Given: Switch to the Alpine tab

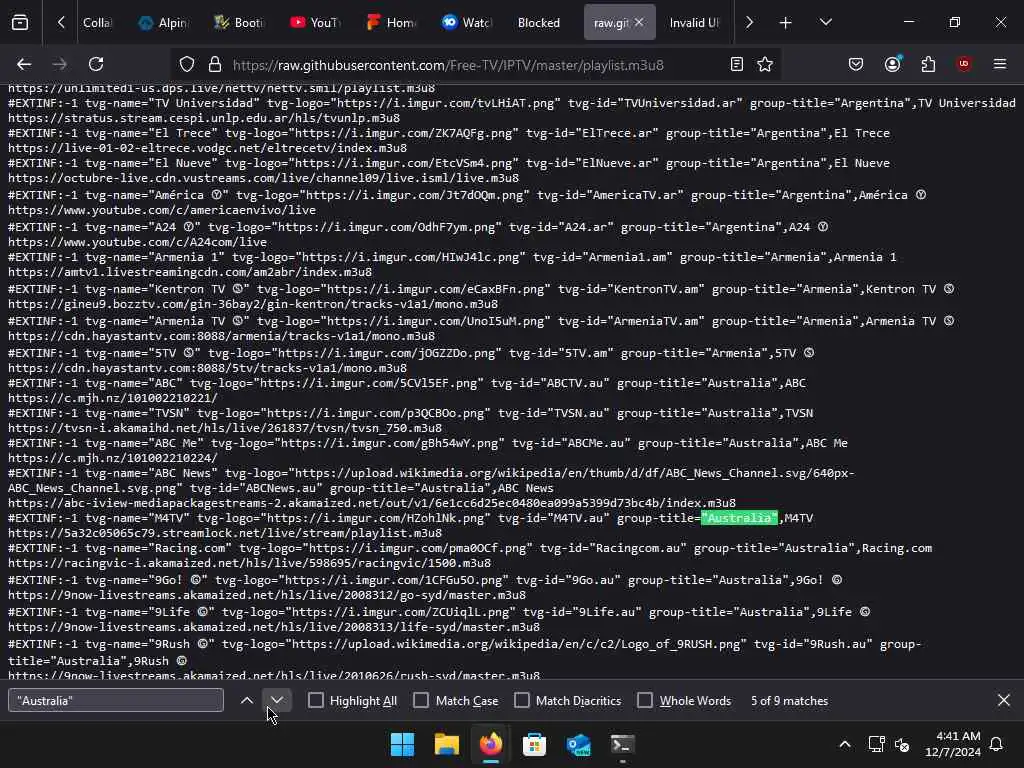Looking at the screenshot, I should 163,22.
